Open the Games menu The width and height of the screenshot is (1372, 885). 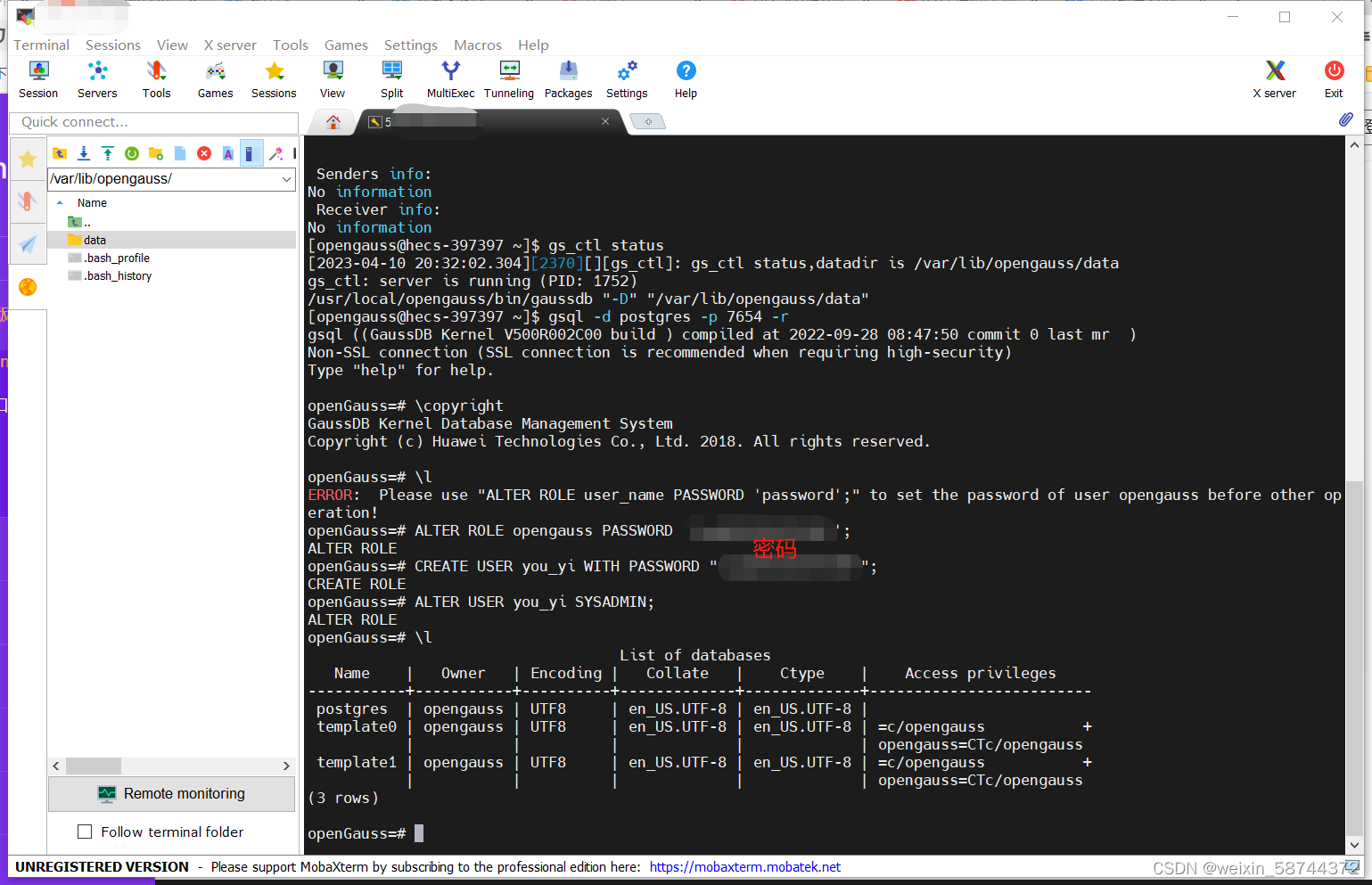pos(346,45)
